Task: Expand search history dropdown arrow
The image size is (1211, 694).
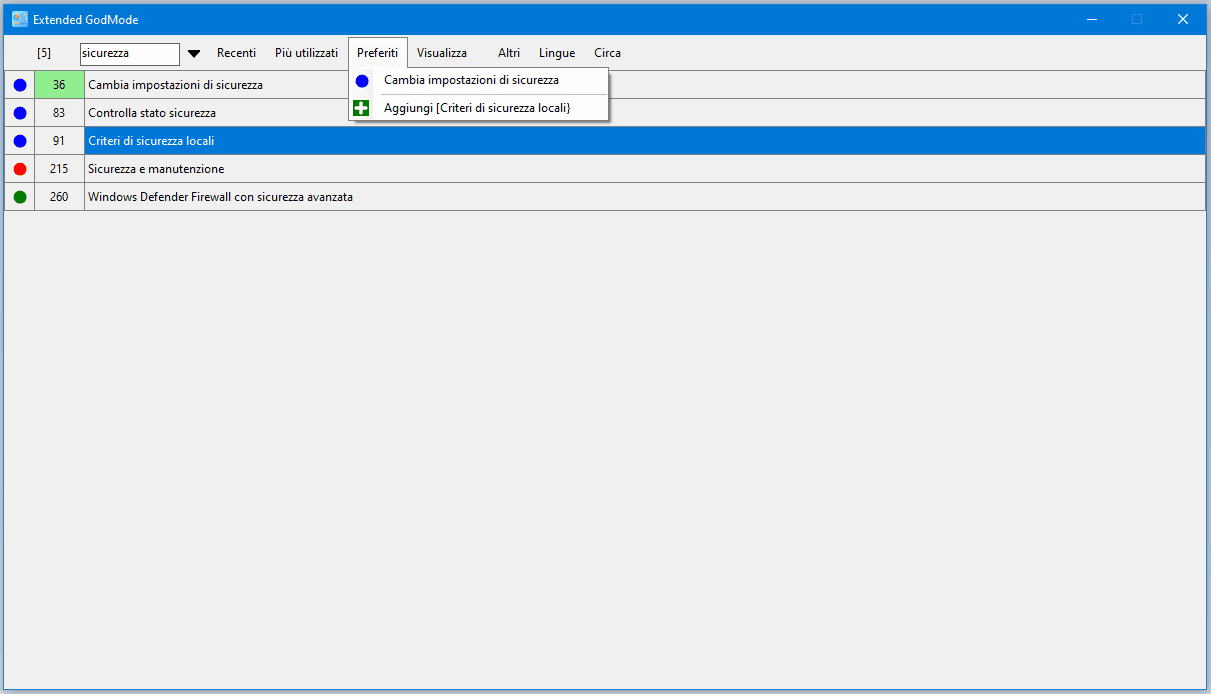Action: coord(194,54)
